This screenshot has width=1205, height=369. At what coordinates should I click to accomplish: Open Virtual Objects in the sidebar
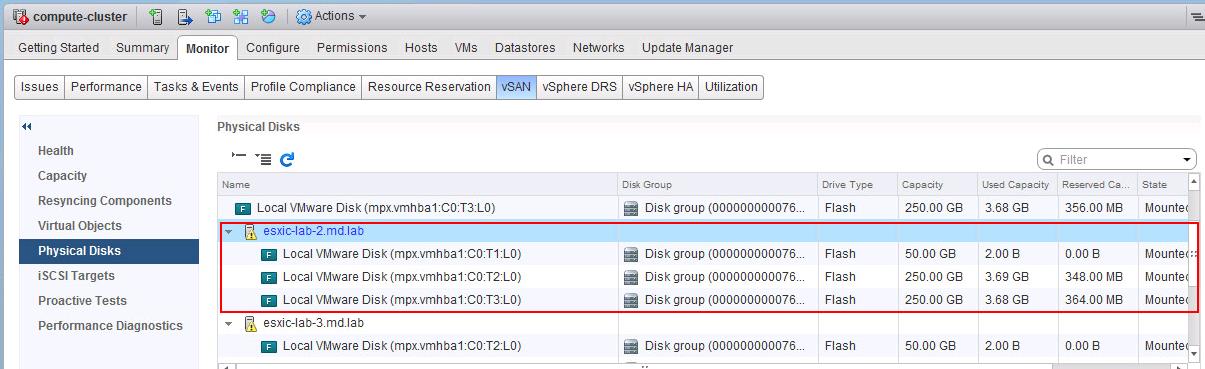point(109,226)
